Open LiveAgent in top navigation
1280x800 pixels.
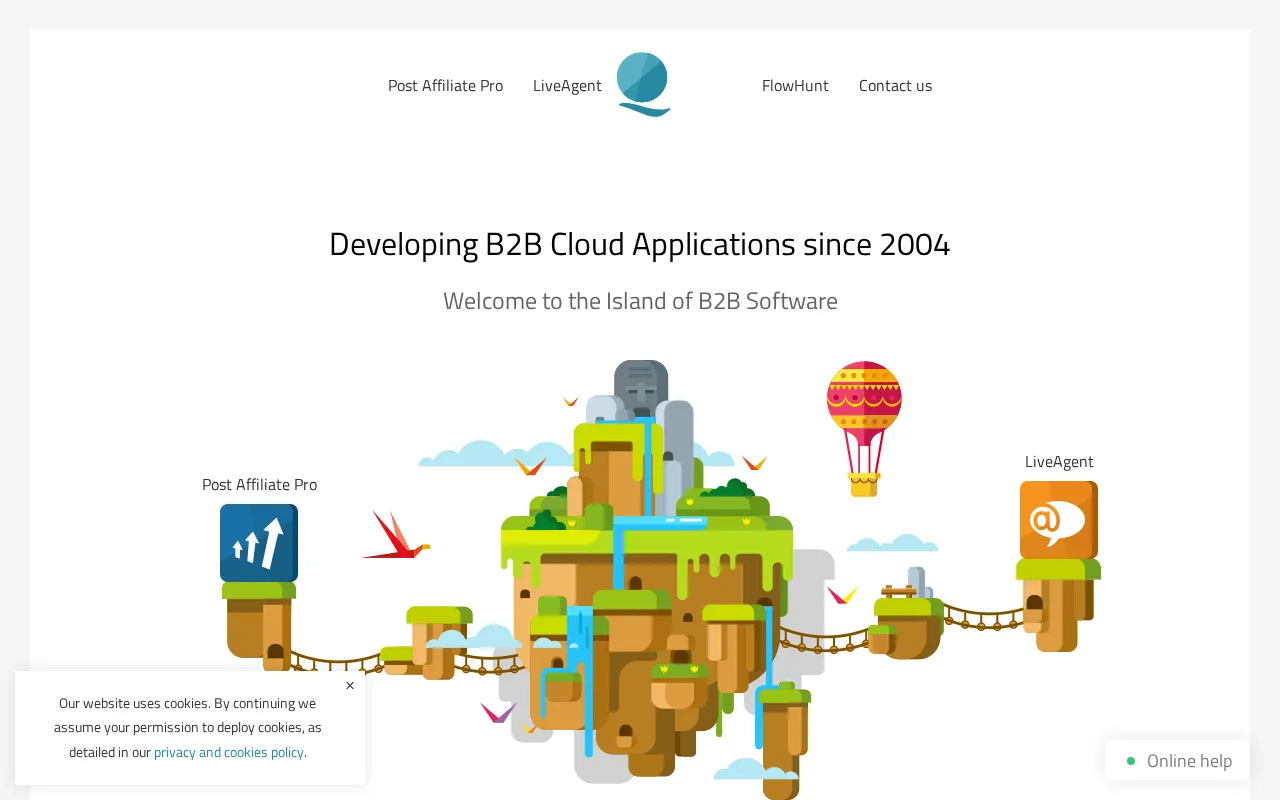point(567,86)
